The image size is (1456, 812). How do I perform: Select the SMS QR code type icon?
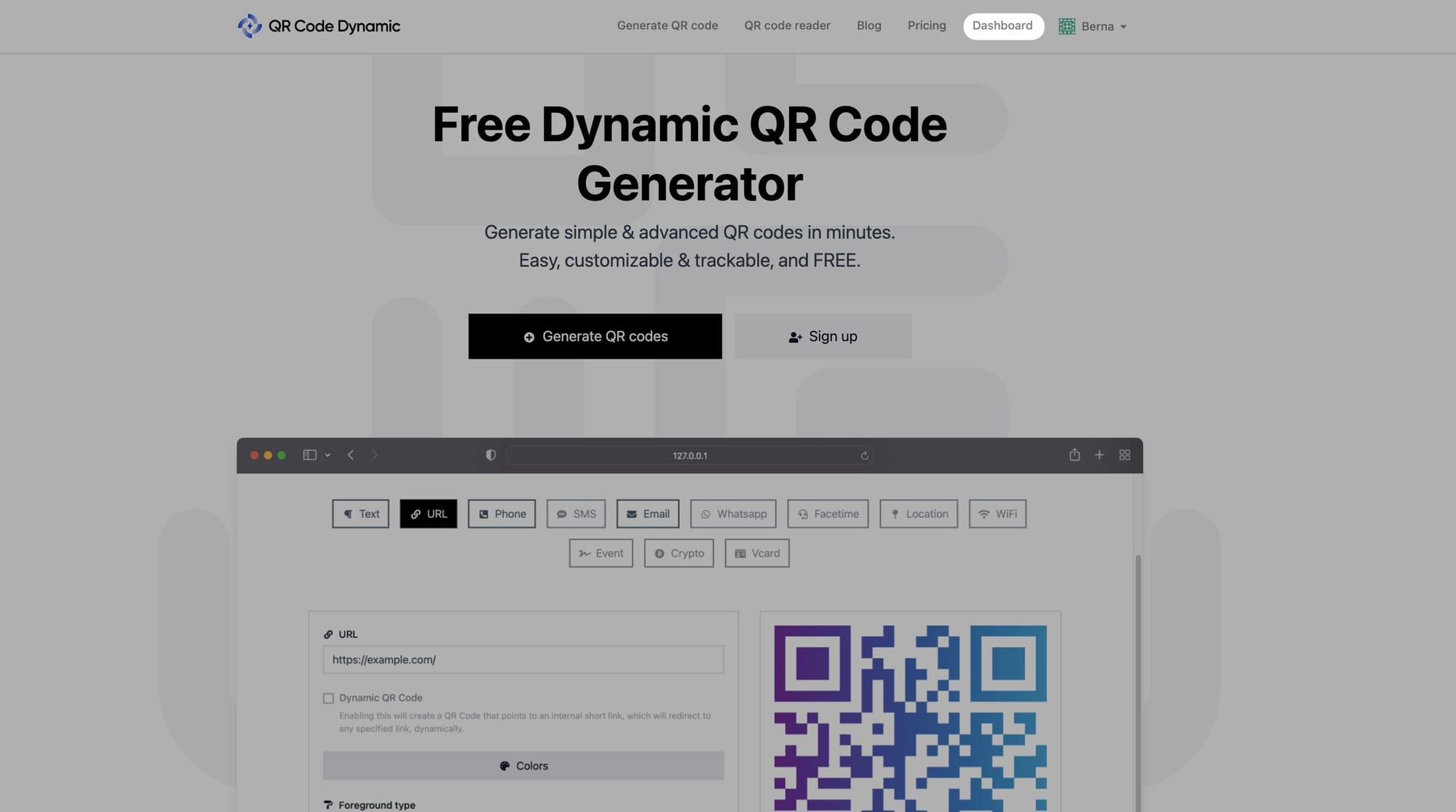575,513
